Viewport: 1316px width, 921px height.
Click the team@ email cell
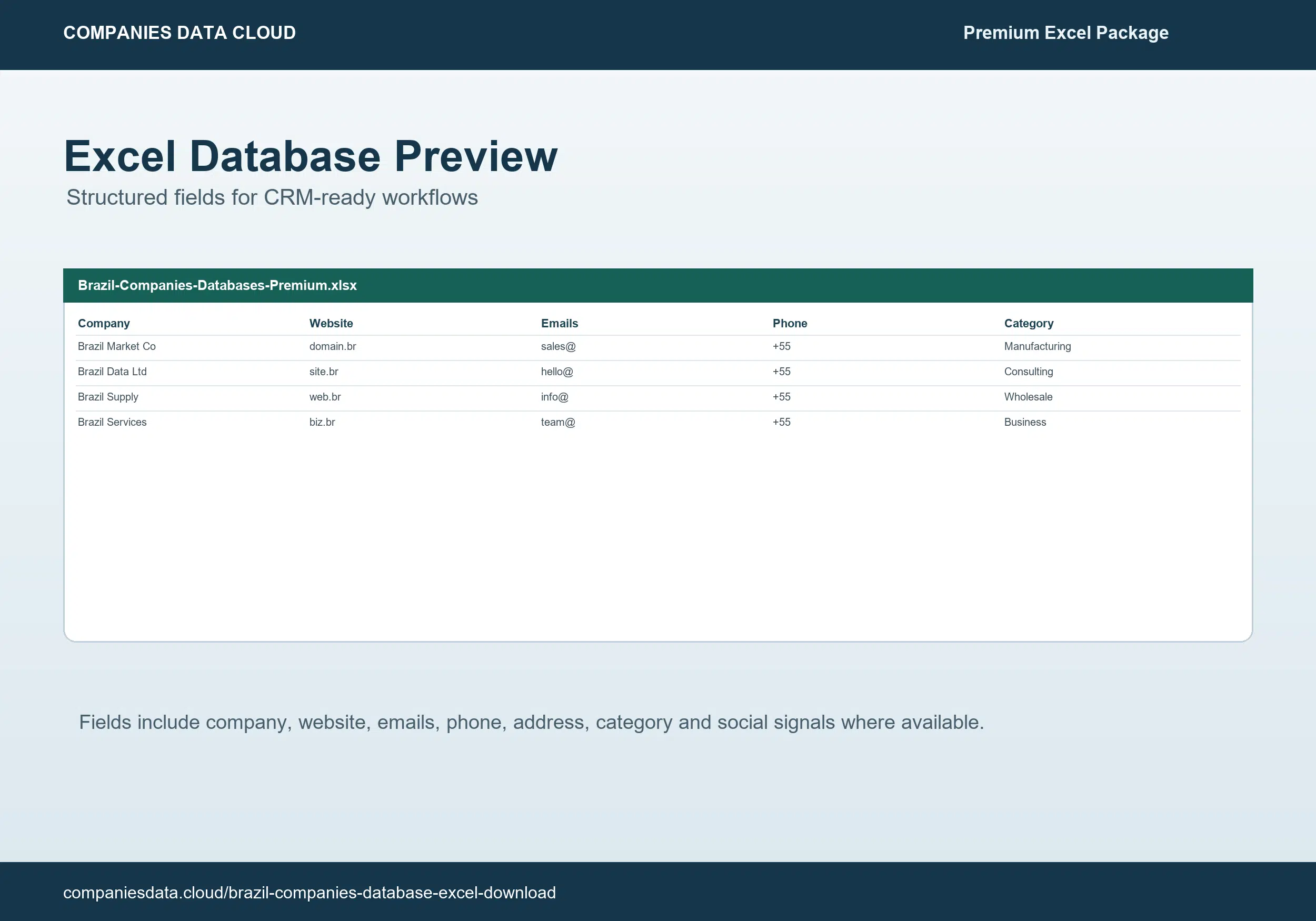tap(559, 422)
